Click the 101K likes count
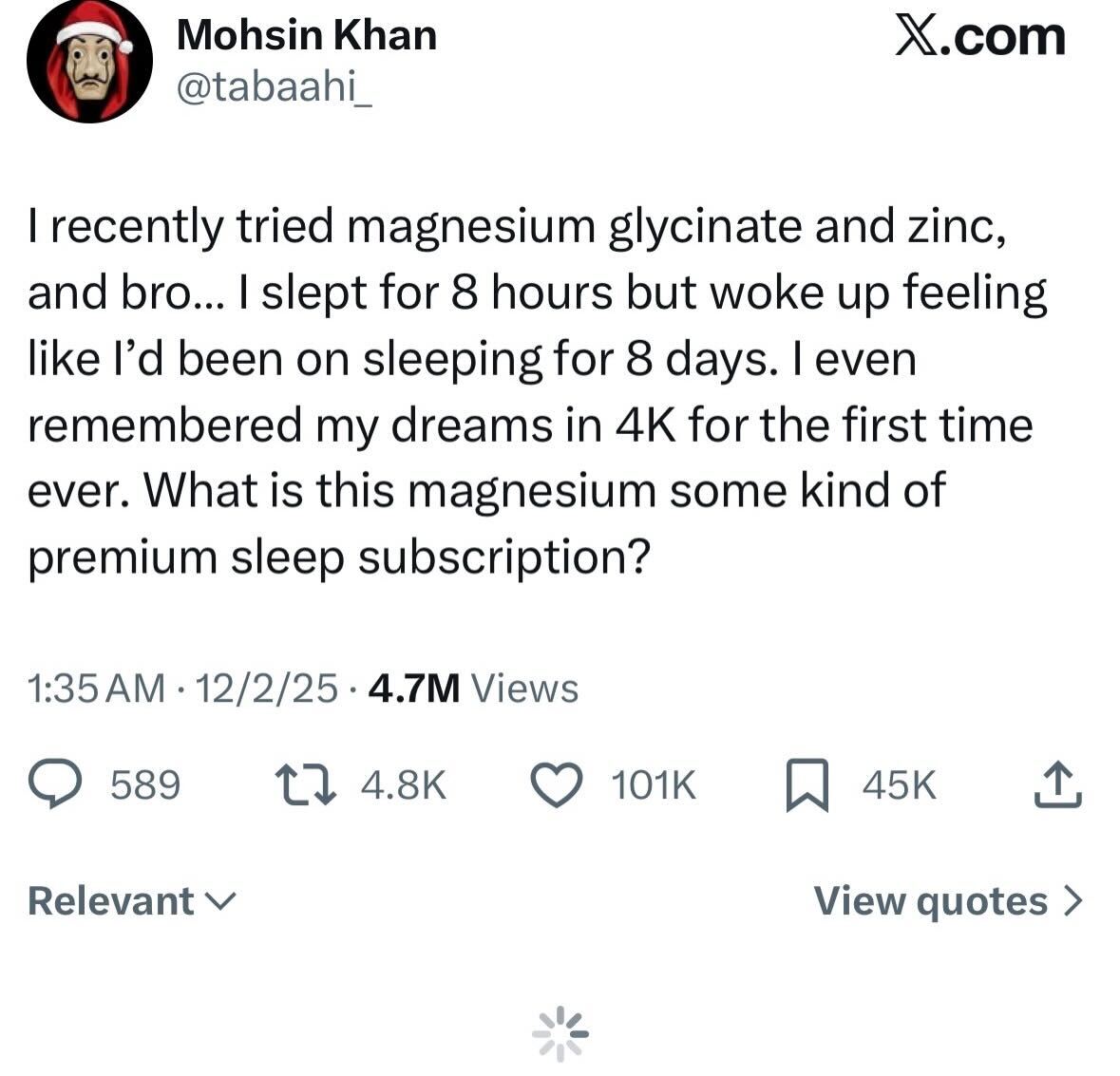 [x=655, y=786]
